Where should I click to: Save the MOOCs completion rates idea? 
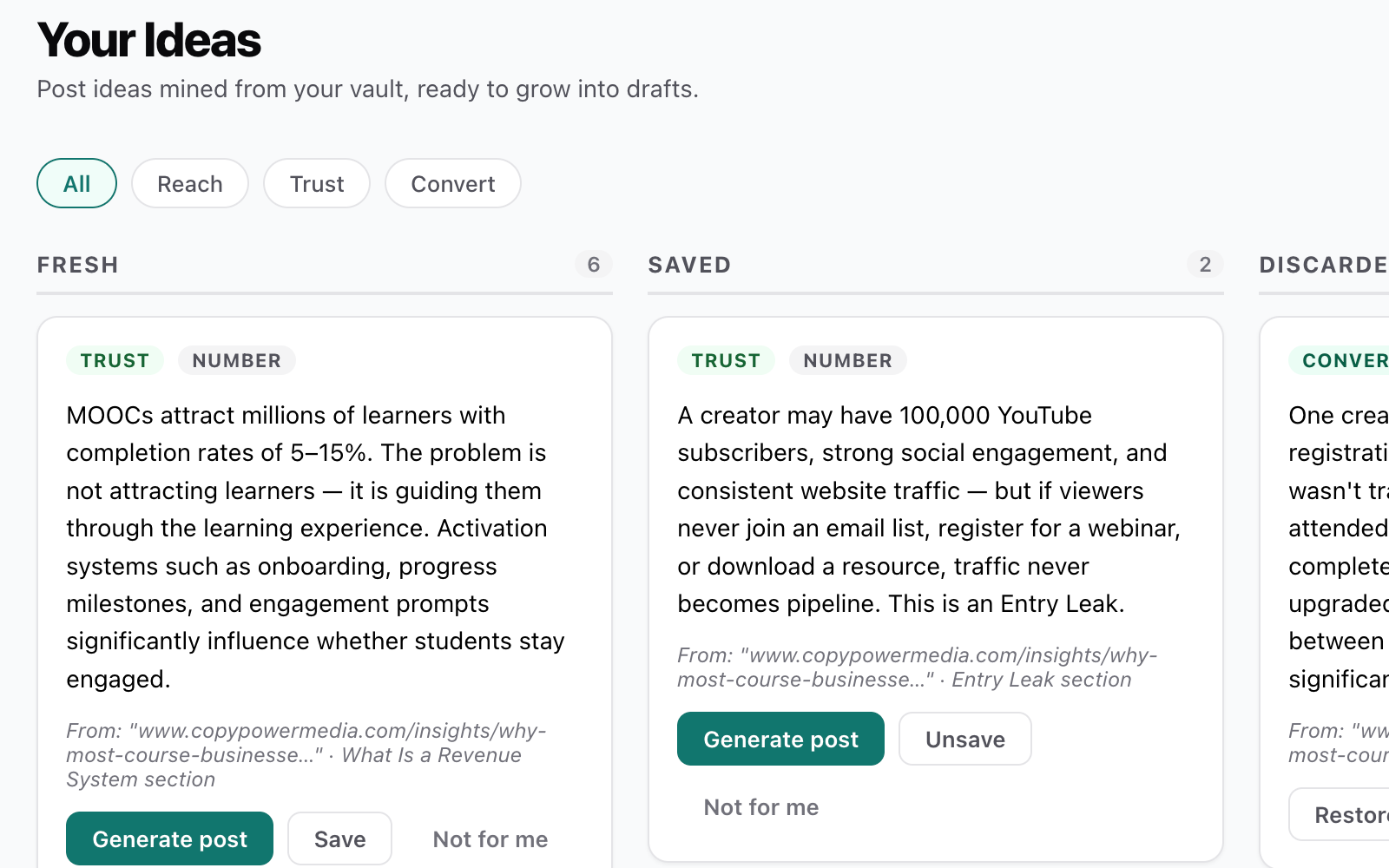[x=339, y=838]
